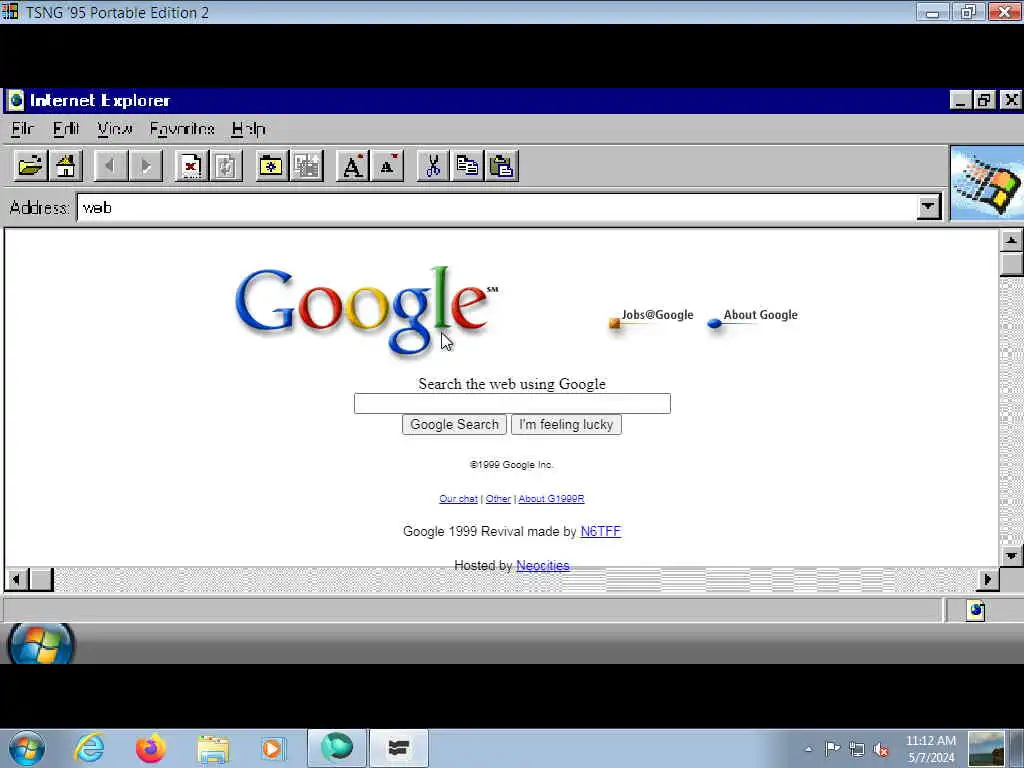Show hidden tray icons arrow

point(808,749)
